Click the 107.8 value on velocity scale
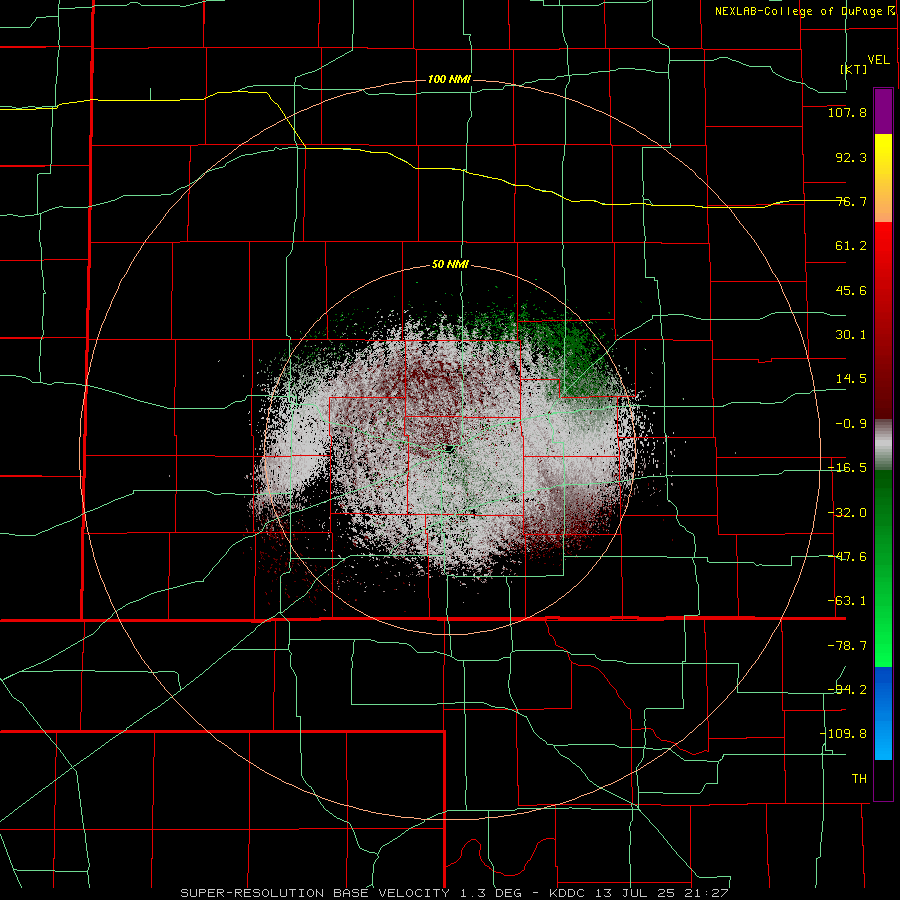 coord(847,112)
